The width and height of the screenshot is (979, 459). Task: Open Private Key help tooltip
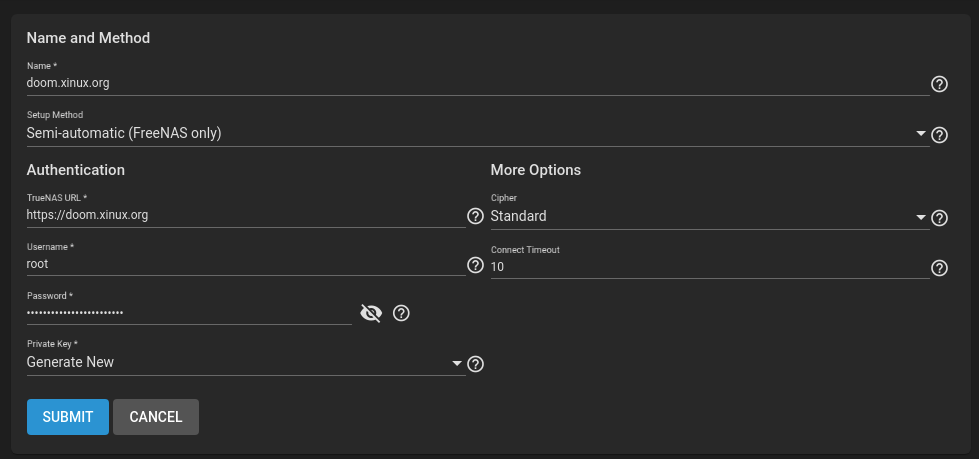click(x=475, y=364)
